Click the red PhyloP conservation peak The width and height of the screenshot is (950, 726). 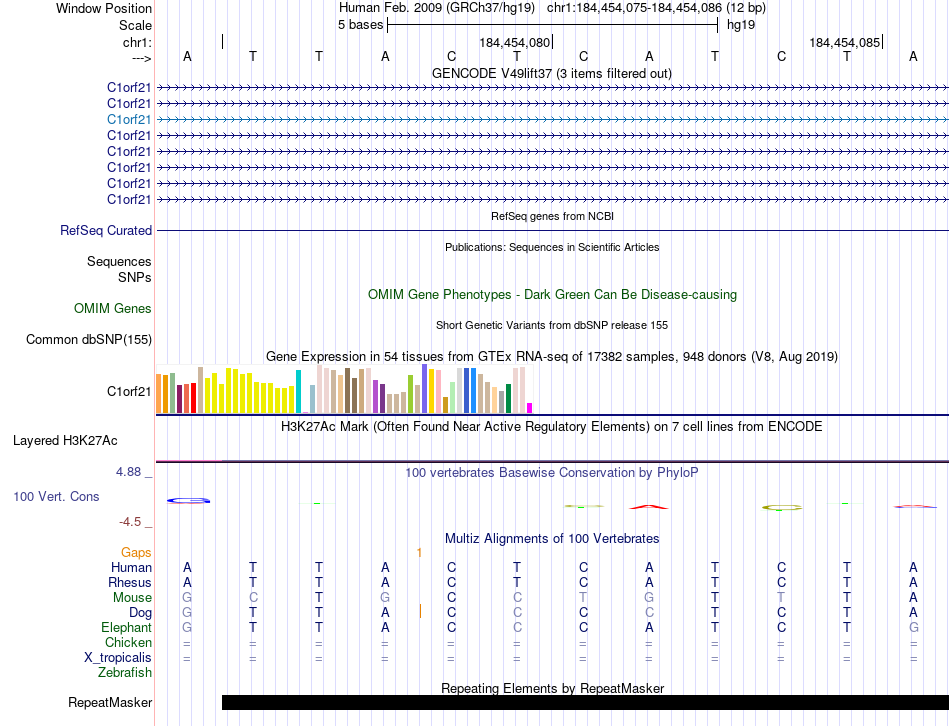pyautogui.click(x=649, y=507)
